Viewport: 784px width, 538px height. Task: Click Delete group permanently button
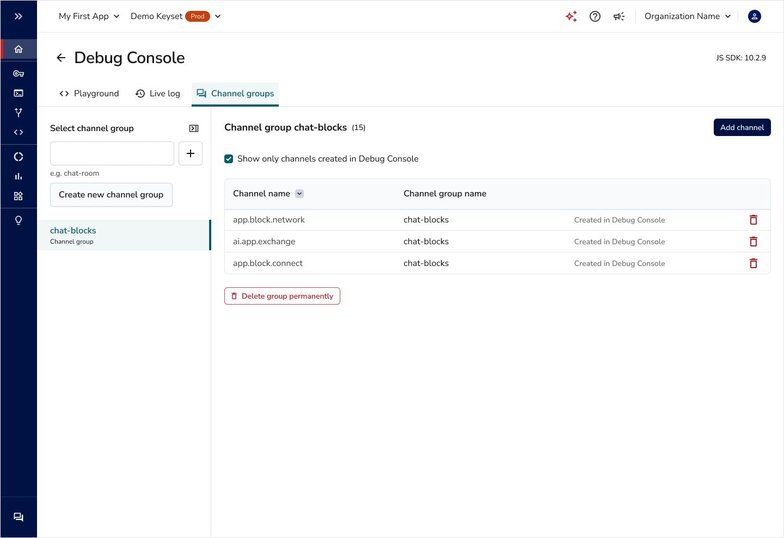click(282, 296)
